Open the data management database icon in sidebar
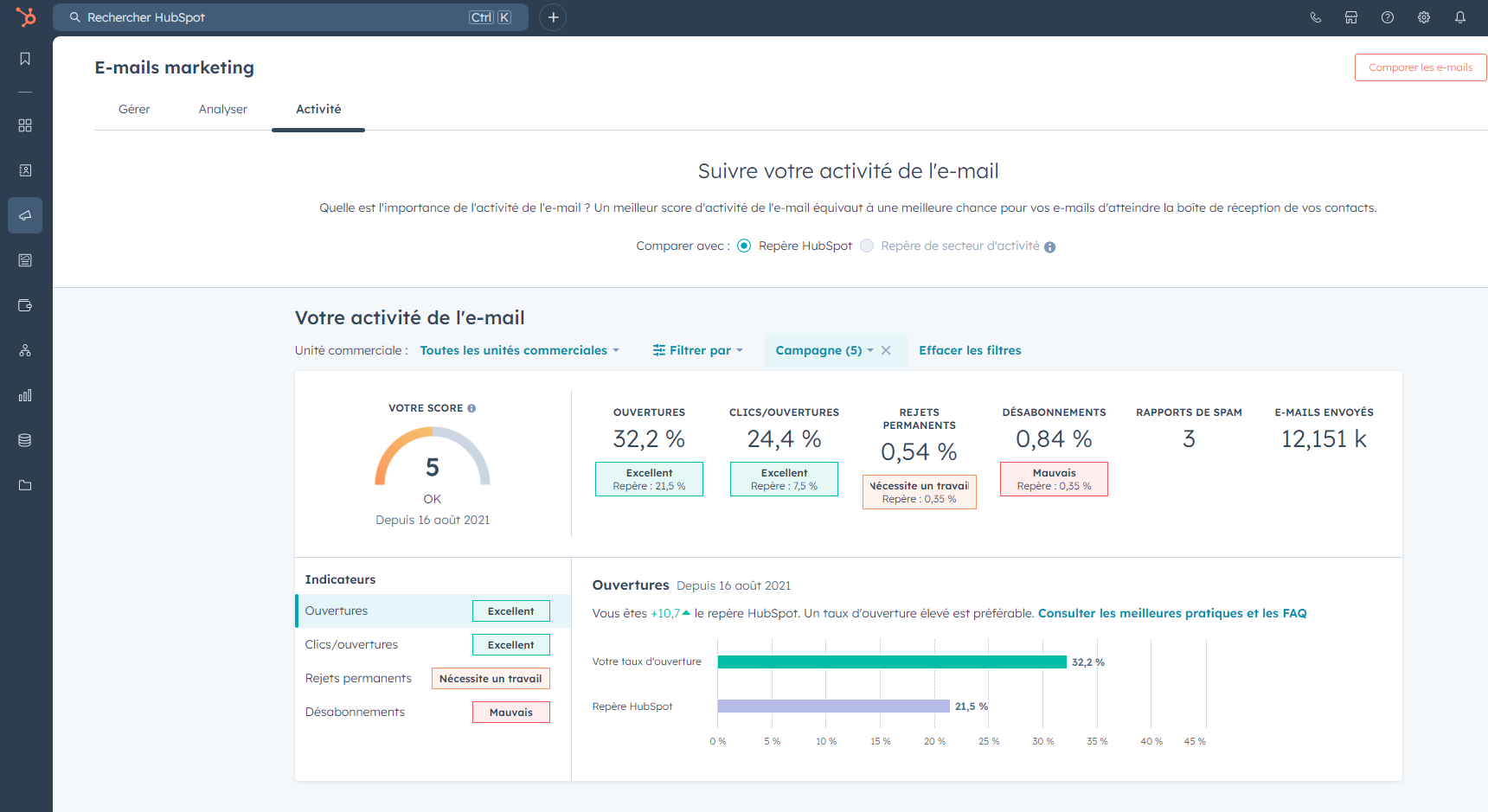The width and height of the screenshot is (1488, 812). 25,440
